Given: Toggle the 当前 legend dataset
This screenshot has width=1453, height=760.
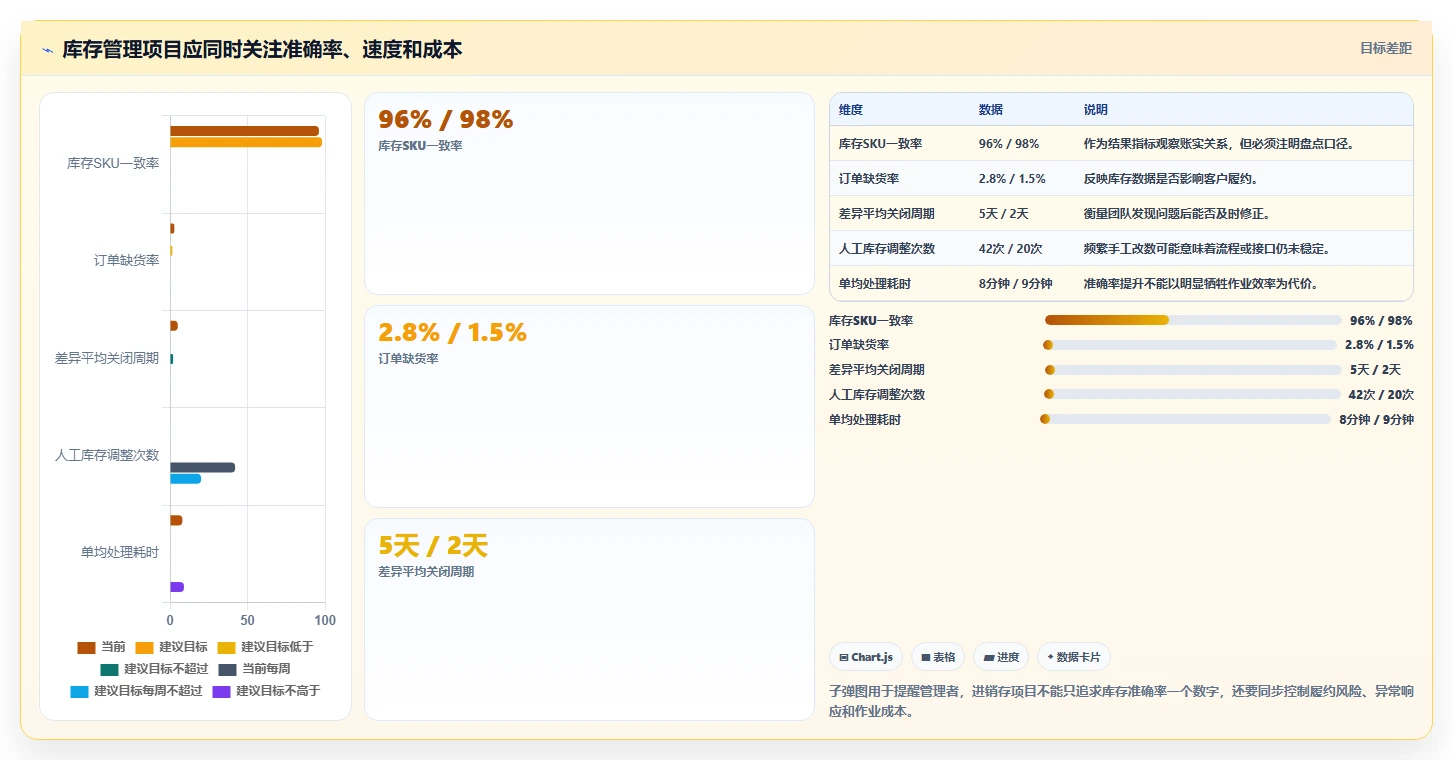Looking at the screenshot, I should coord(102,647).
